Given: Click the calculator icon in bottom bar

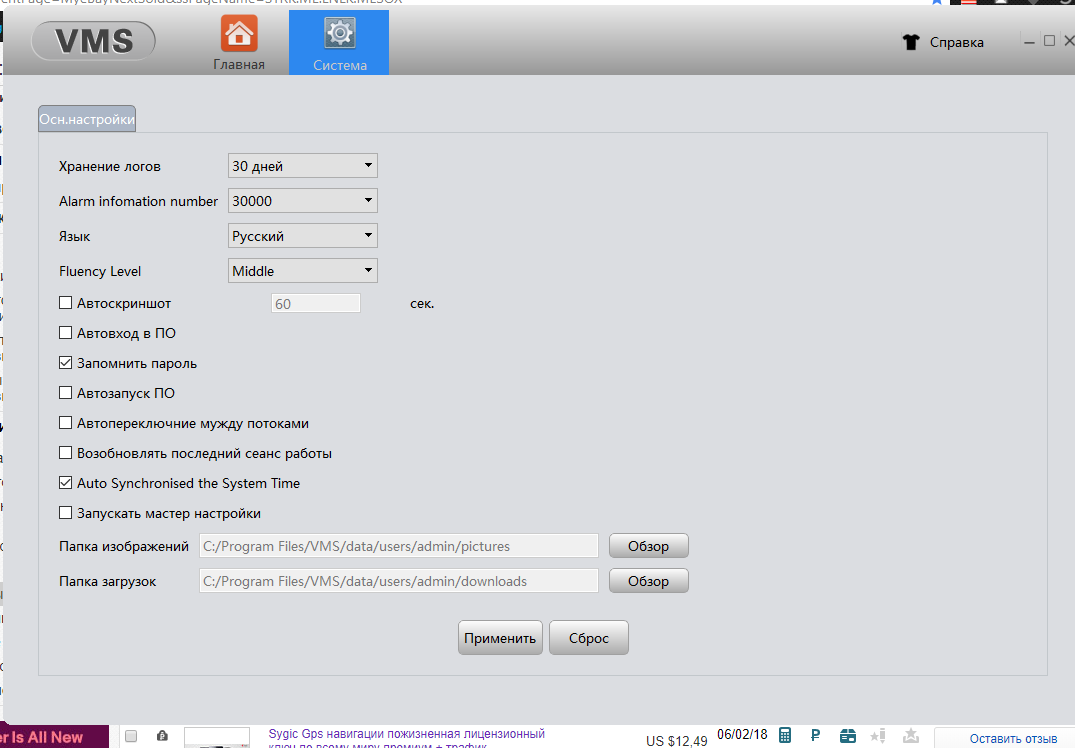Looking at the screenshot, I should point(785,736).
